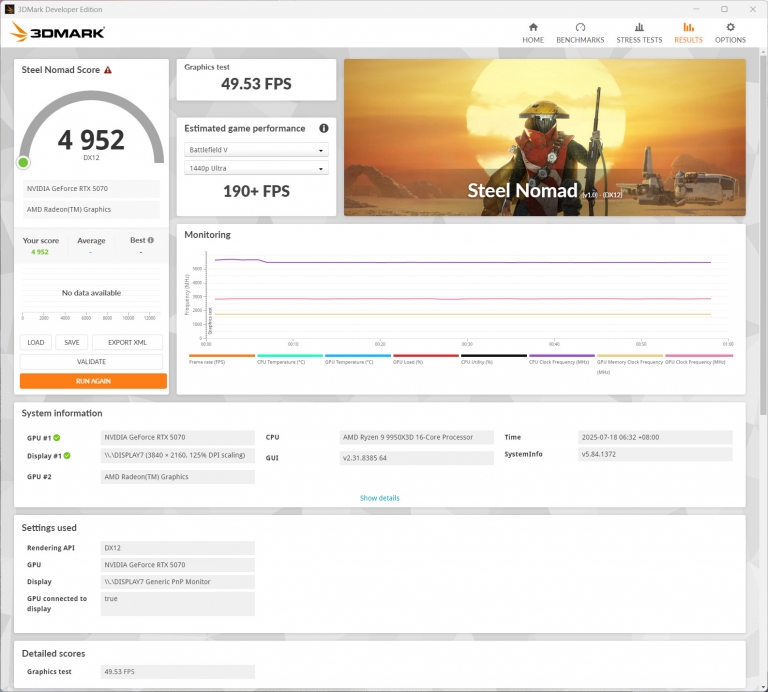Click the GPU #2 AMD Radeon(TM) Graphics field

pyautogui.click(x=177, y=477)
